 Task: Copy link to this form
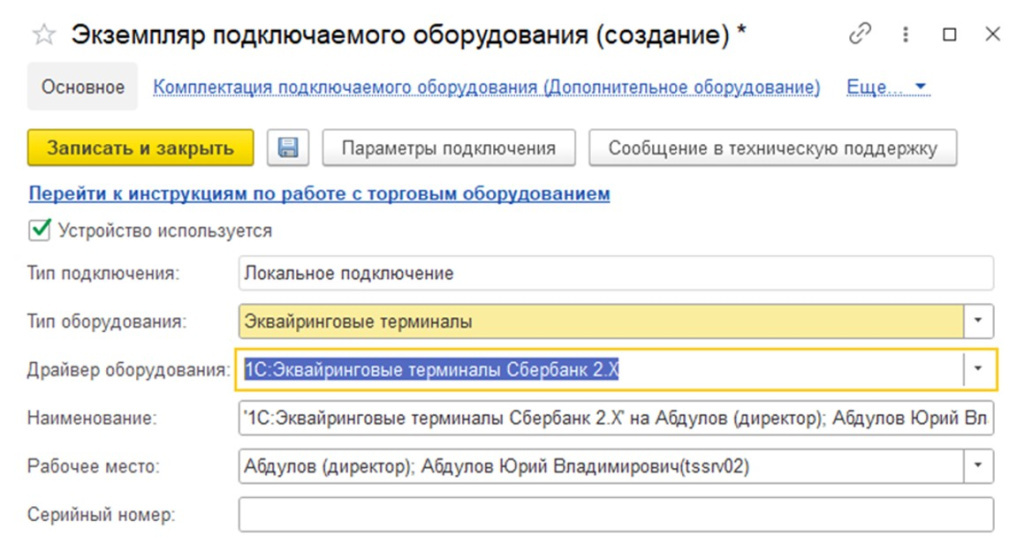click(x=860, y=33)
